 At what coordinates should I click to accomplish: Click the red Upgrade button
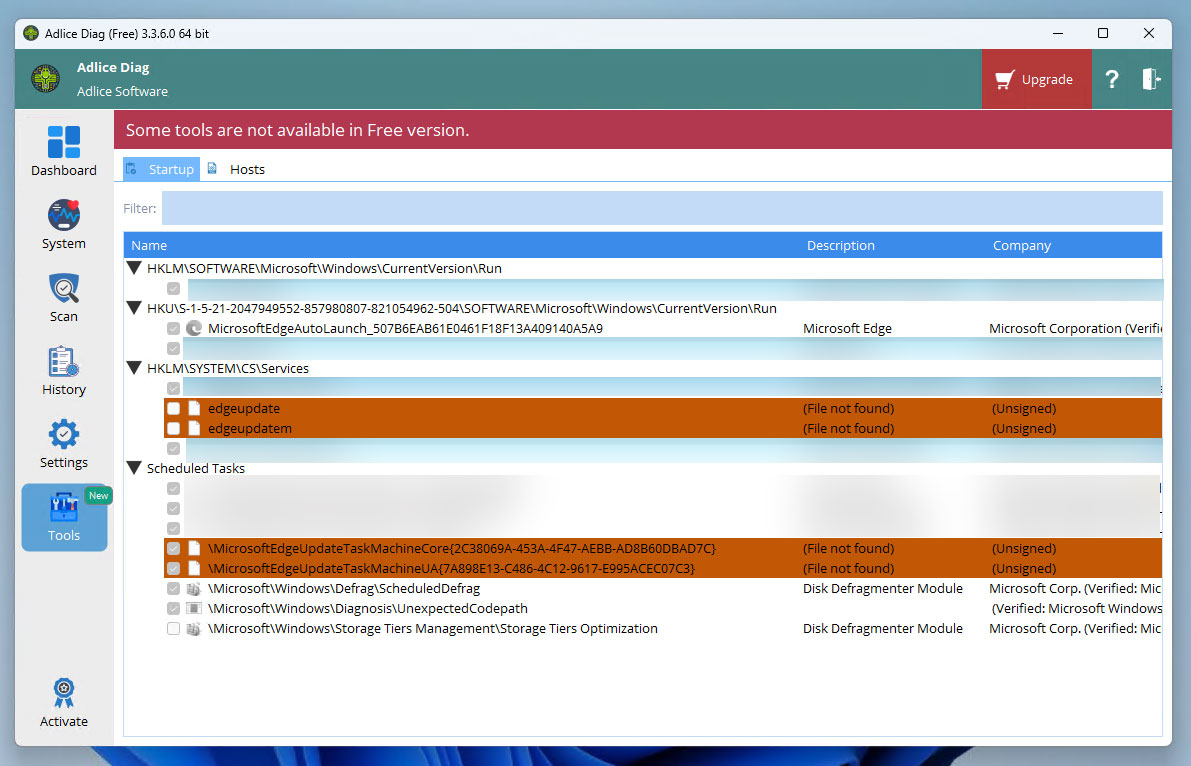1035,80
